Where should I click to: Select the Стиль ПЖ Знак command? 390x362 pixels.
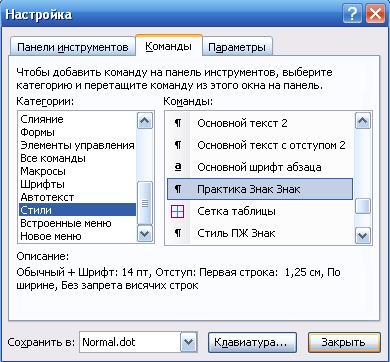[x=260, y=233]
